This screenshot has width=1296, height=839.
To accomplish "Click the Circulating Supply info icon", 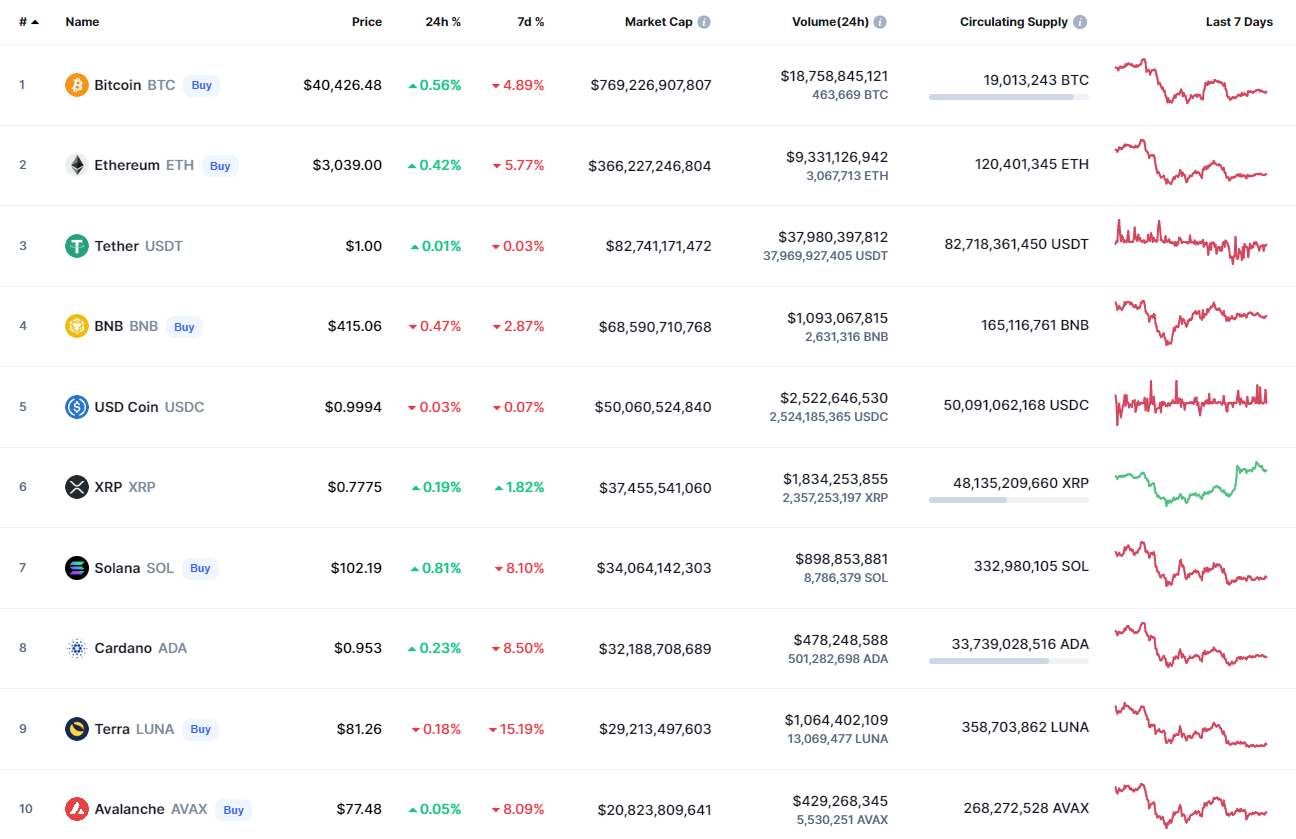I will tap(1080, 22).
